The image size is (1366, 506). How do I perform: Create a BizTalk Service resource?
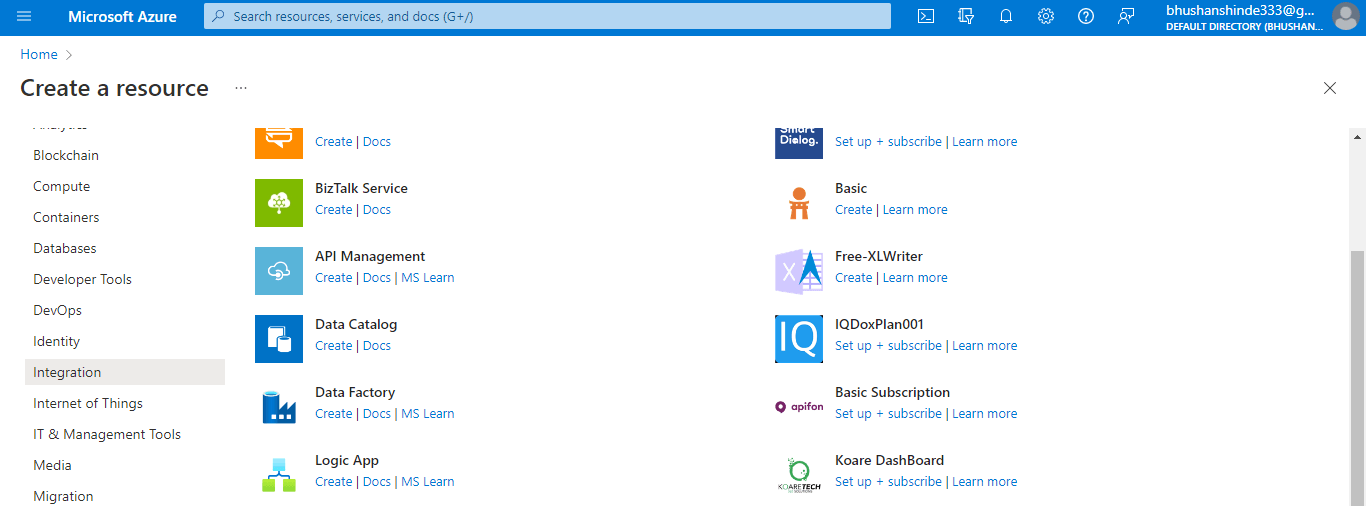(333, 209)
